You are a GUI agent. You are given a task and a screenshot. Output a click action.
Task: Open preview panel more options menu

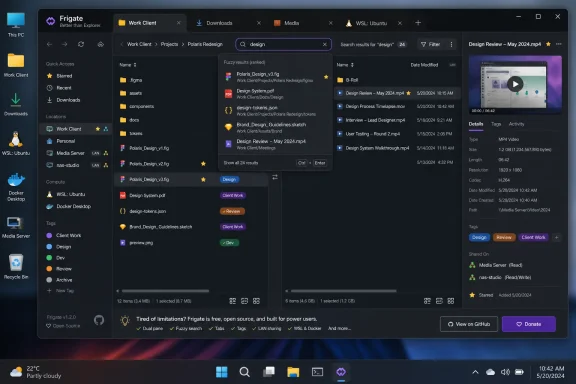(559, 44)
